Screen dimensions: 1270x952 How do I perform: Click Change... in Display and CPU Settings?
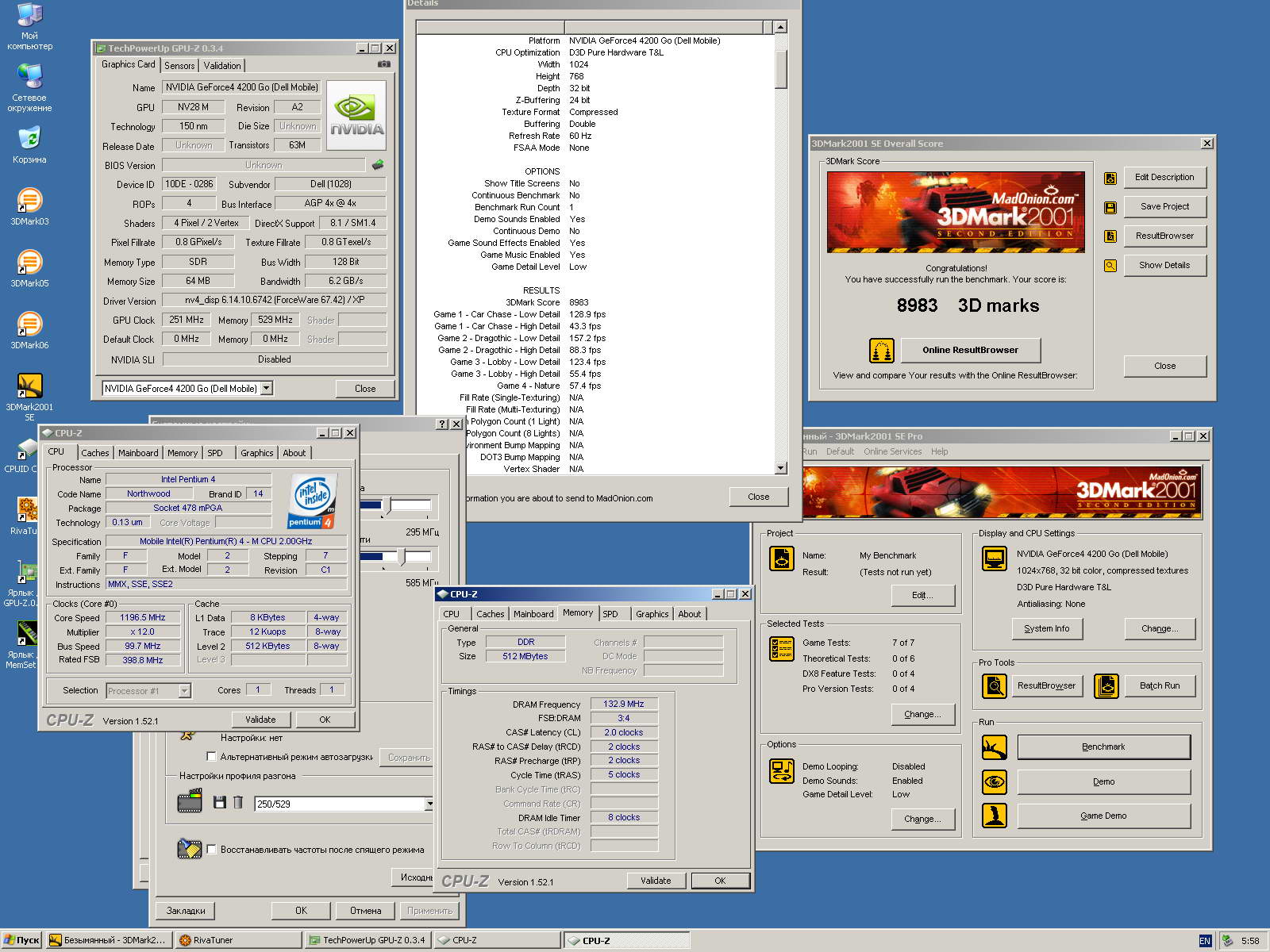[x=1160, y=629]
